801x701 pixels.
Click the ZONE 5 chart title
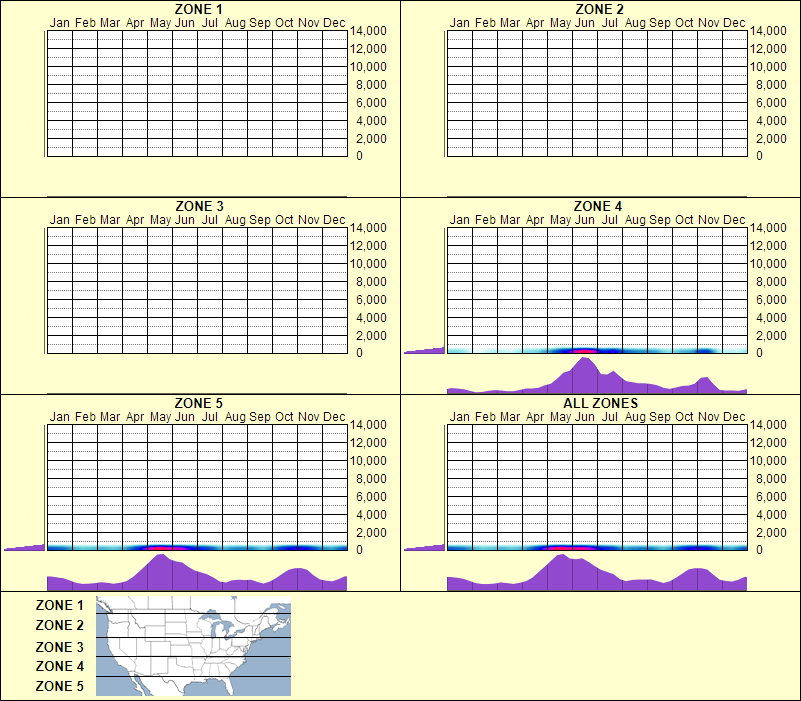(199, 403)
